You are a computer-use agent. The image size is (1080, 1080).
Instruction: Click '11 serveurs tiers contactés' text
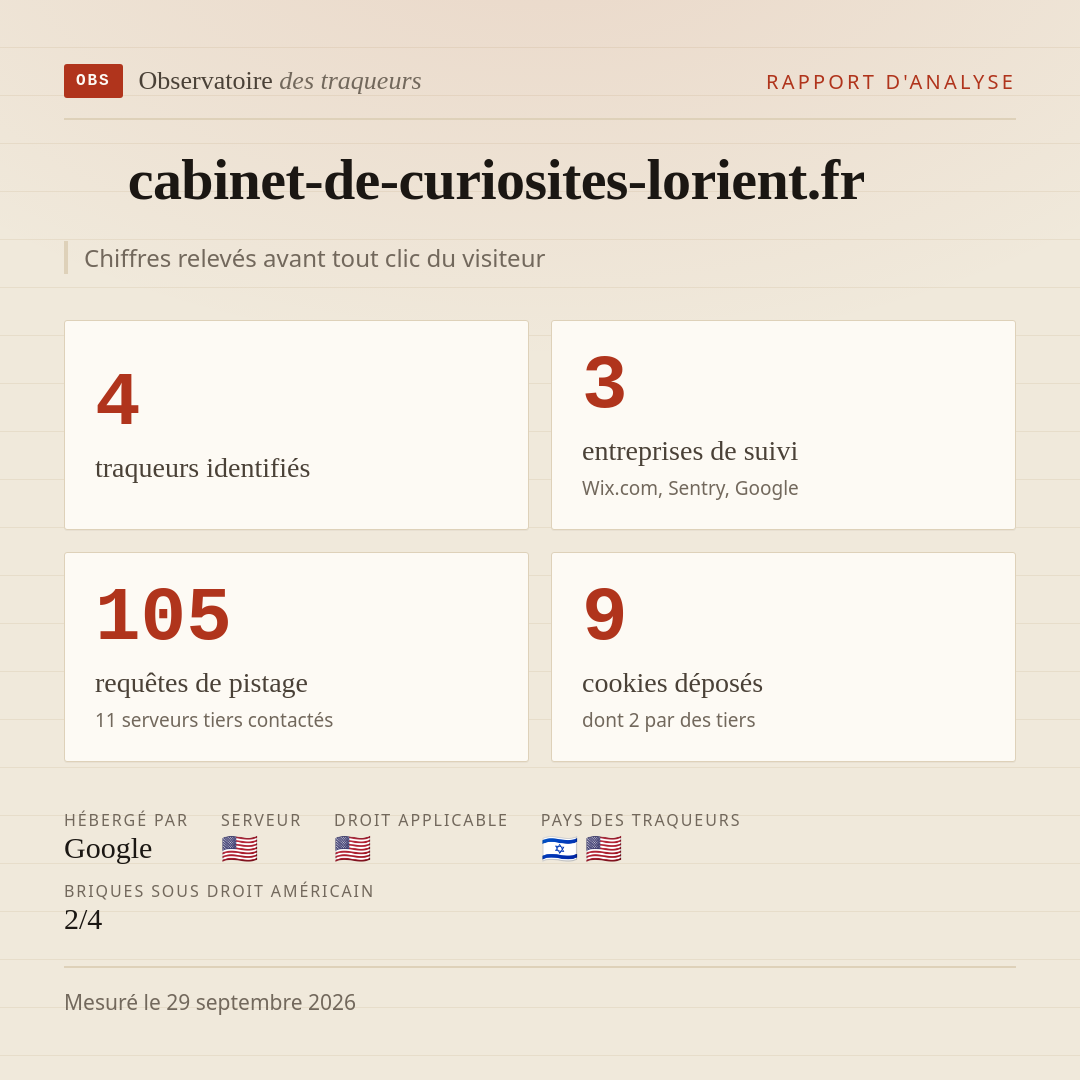[214, 720]
